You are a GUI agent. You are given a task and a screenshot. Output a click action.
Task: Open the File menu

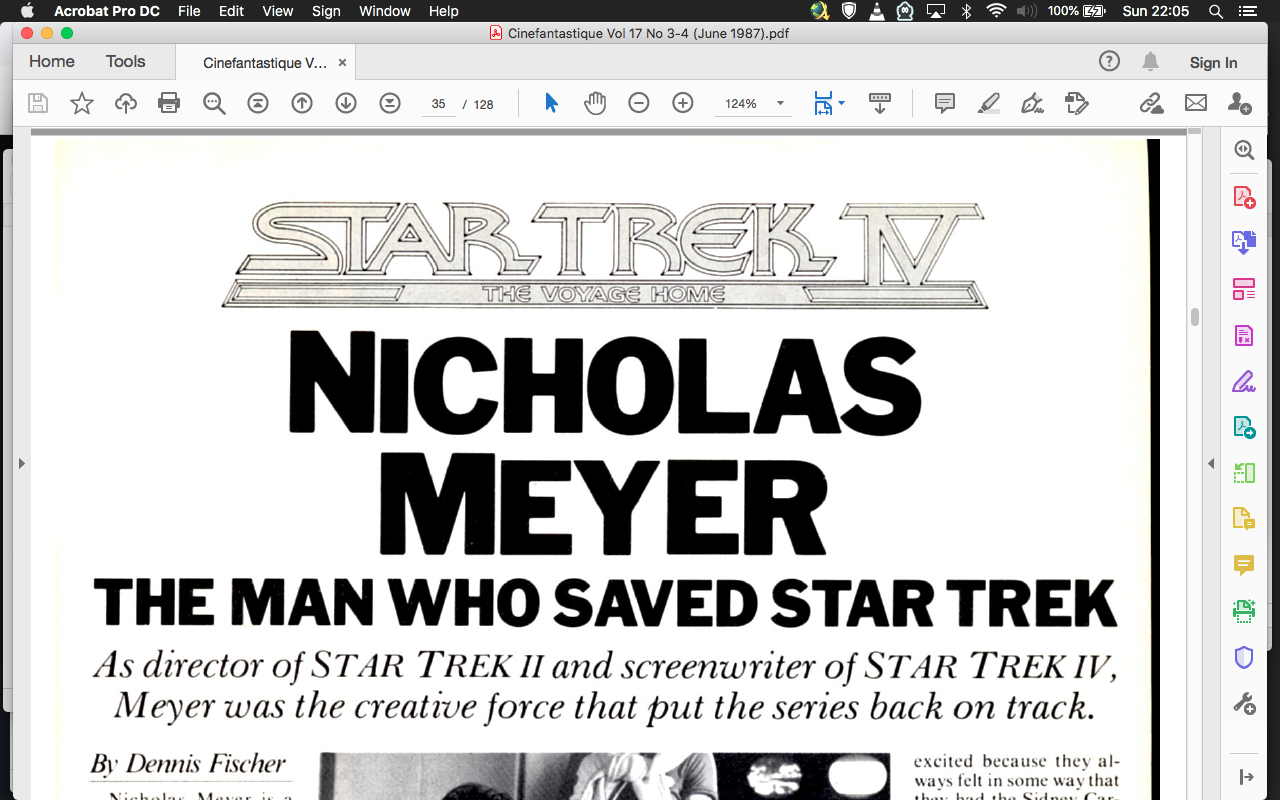(x=189, y=11)
